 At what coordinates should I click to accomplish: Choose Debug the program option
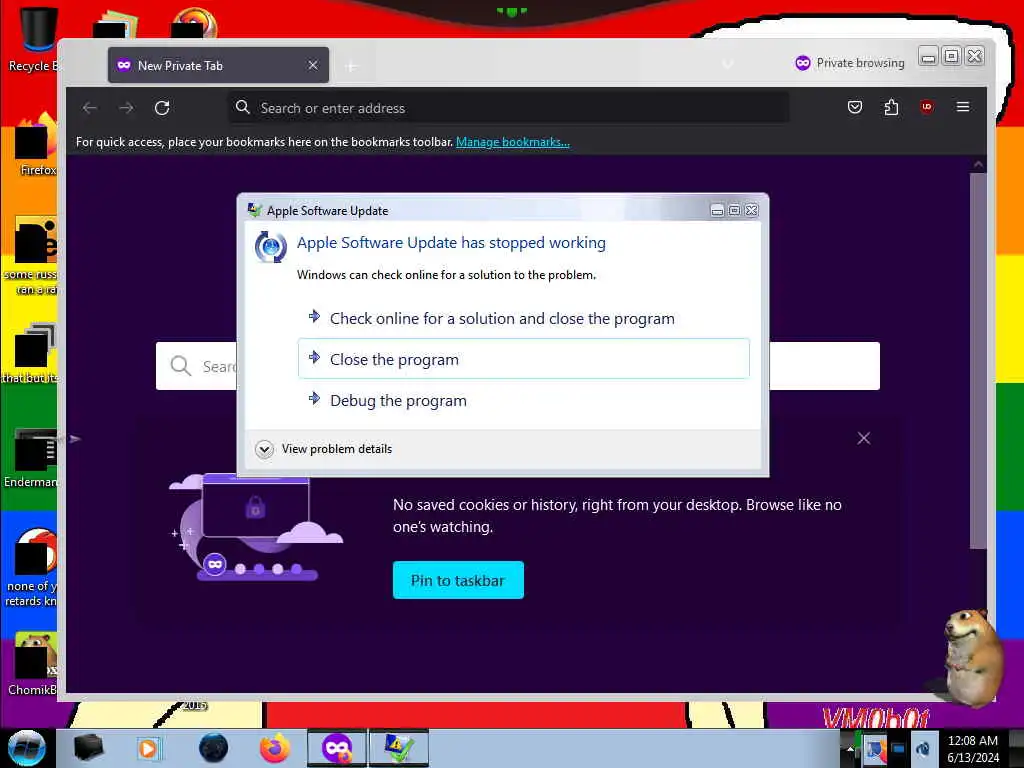point(524,400)
